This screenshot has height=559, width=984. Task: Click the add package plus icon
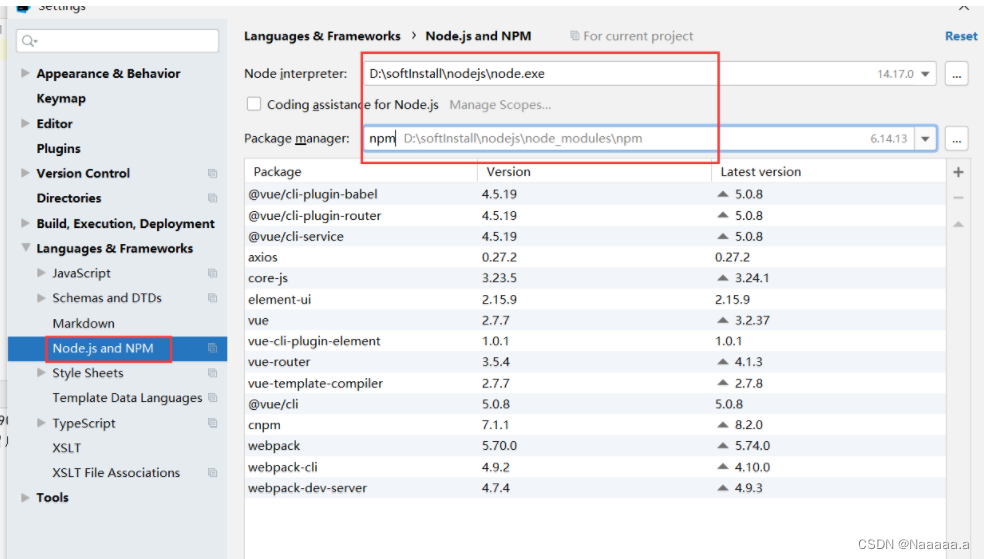click(x=958, y=172)
